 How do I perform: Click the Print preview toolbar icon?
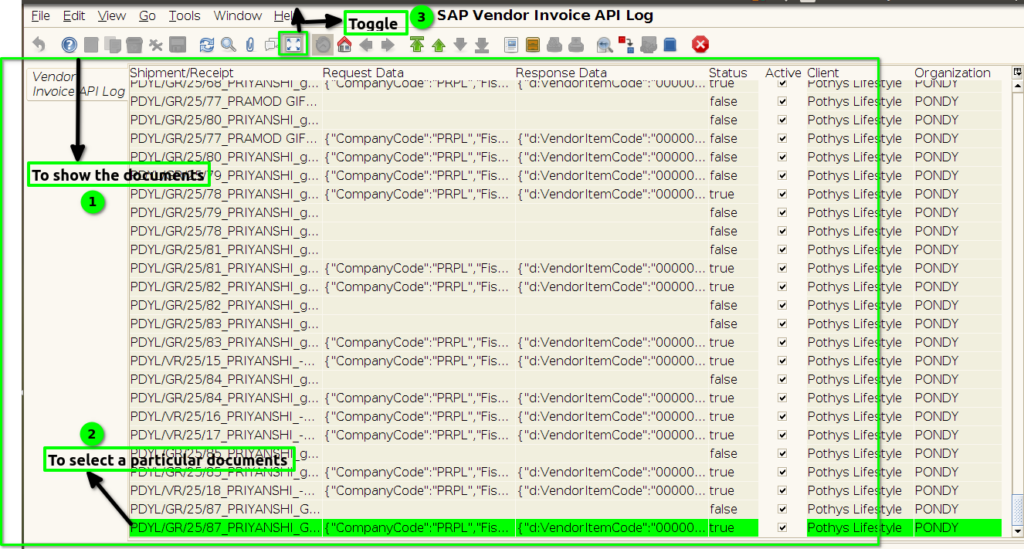coord(554,44)
